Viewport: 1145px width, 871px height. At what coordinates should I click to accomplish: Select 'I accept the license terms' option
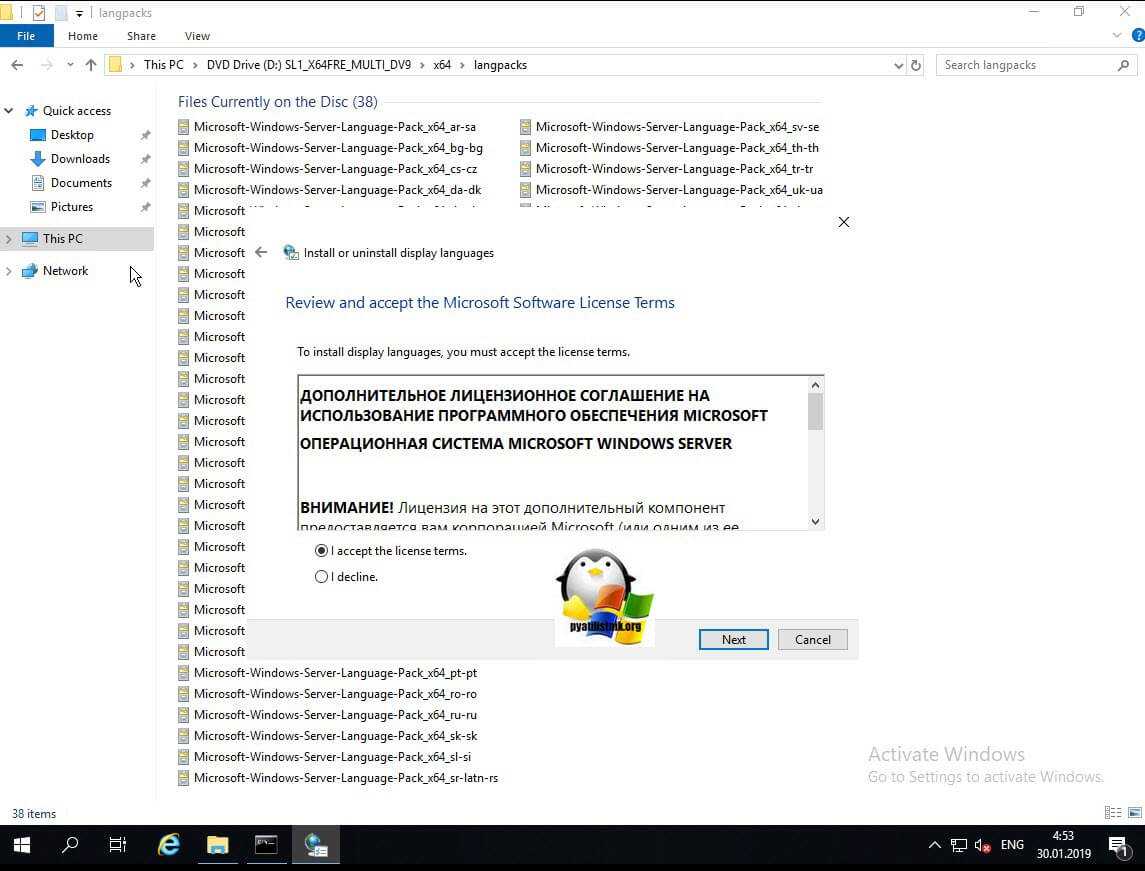(321, 551)
